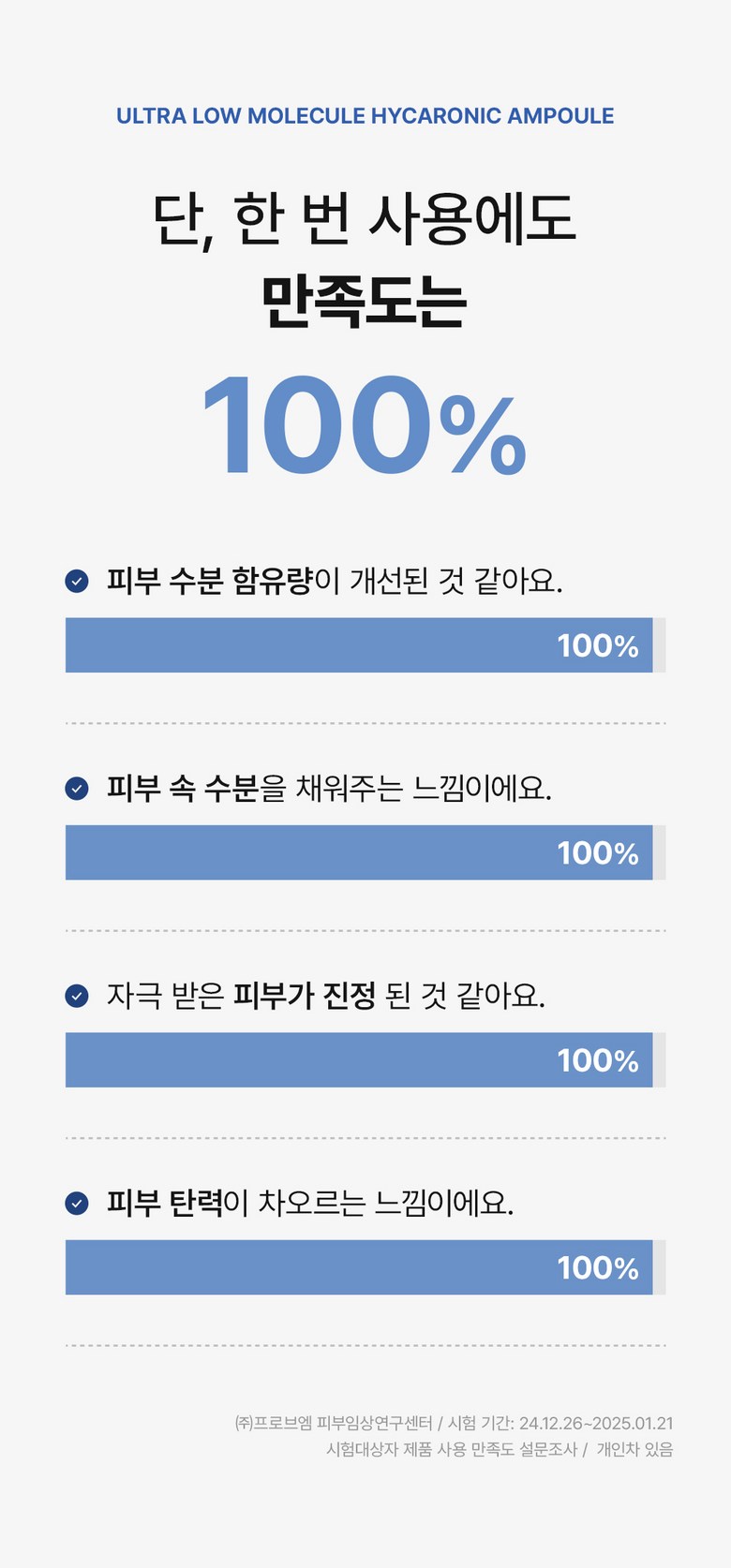This screenshot has height=1568, width=731.
Task: Click the 100% label in the first bar
Action: tap(598, 646)
